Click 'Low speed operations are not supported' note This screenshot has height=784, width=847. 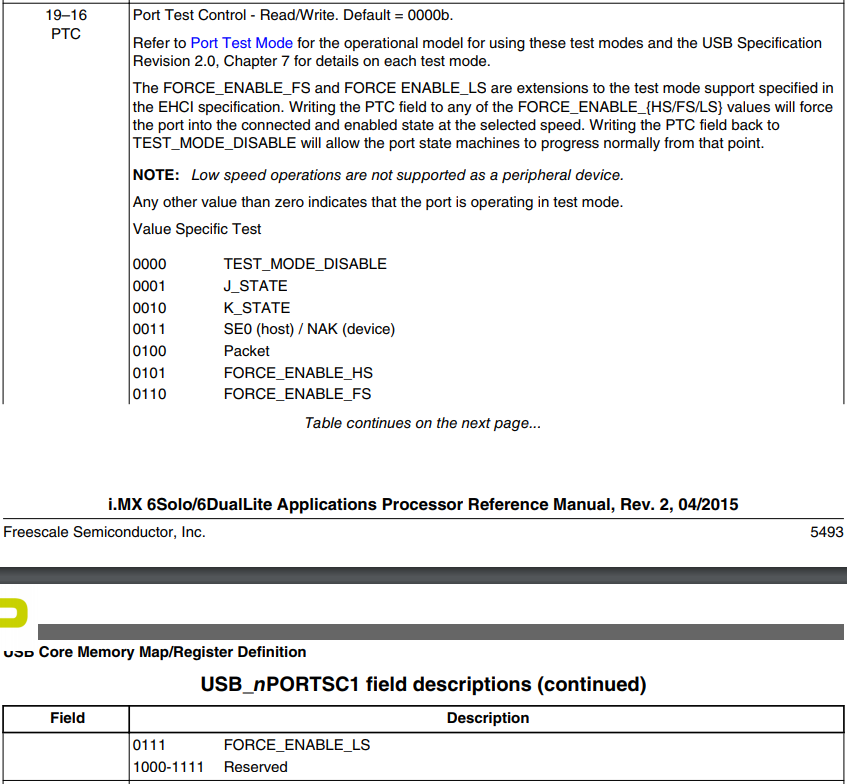click(x=407, y=175)
